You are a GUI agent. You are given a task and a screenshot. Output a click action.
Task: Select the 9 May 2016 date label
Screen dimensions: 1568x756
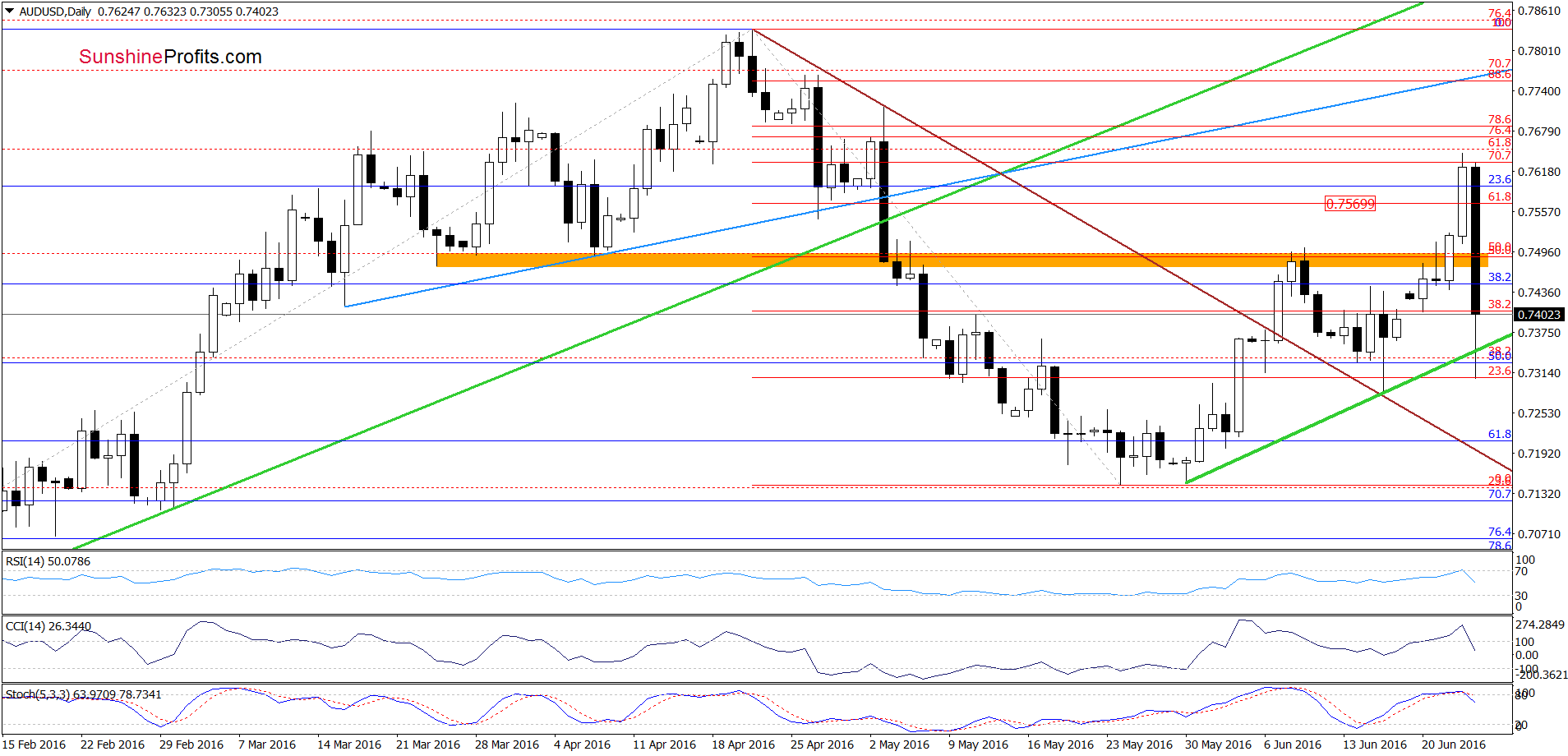[978, 744]
